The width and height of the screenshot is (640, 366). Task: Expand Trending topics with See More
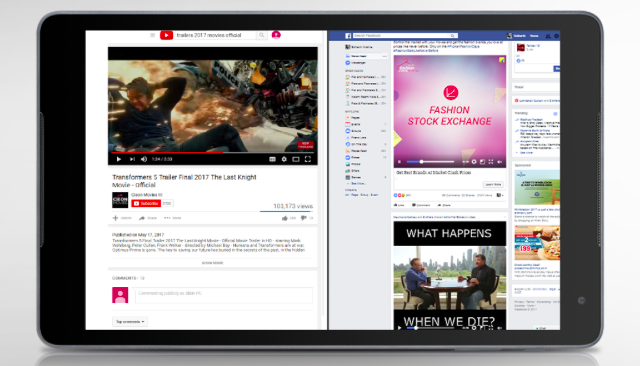[526, 153]
